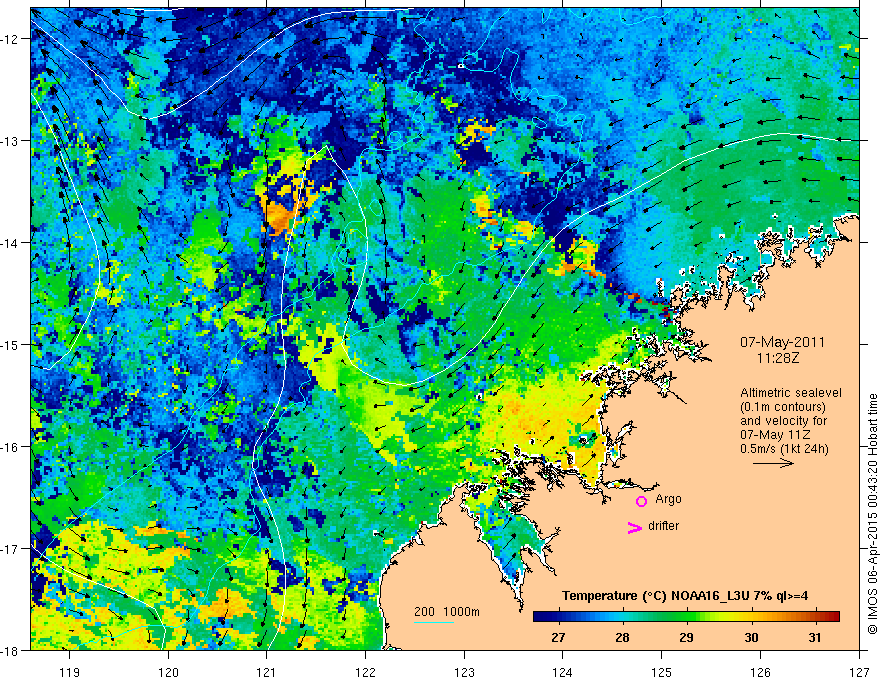Image resolution: width=880 pixels, height=680 pixels.
Task: Click the colorbar tick label '27'
Action: (x=558, y=637)
